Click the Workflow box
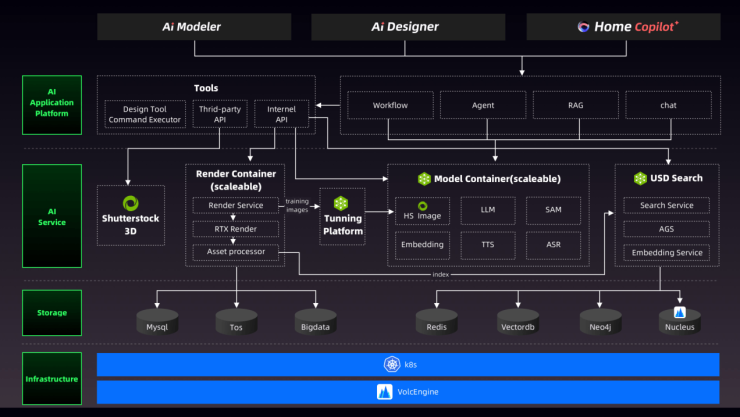The height and width of the screenshot is (417, 740). [390, 105]
